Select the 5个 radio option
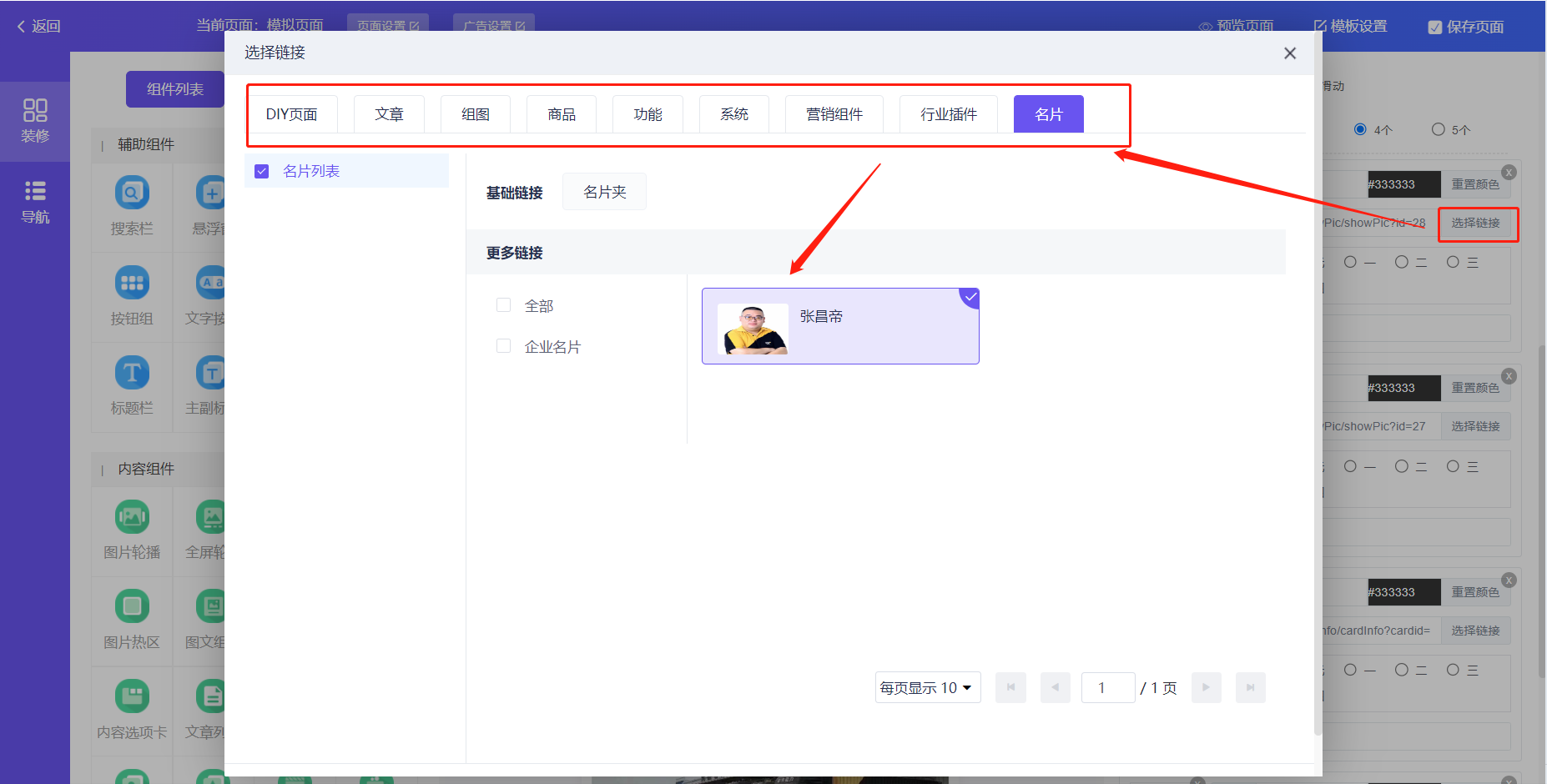This screenshot has width=1547, height=784. coord(1438,129)
